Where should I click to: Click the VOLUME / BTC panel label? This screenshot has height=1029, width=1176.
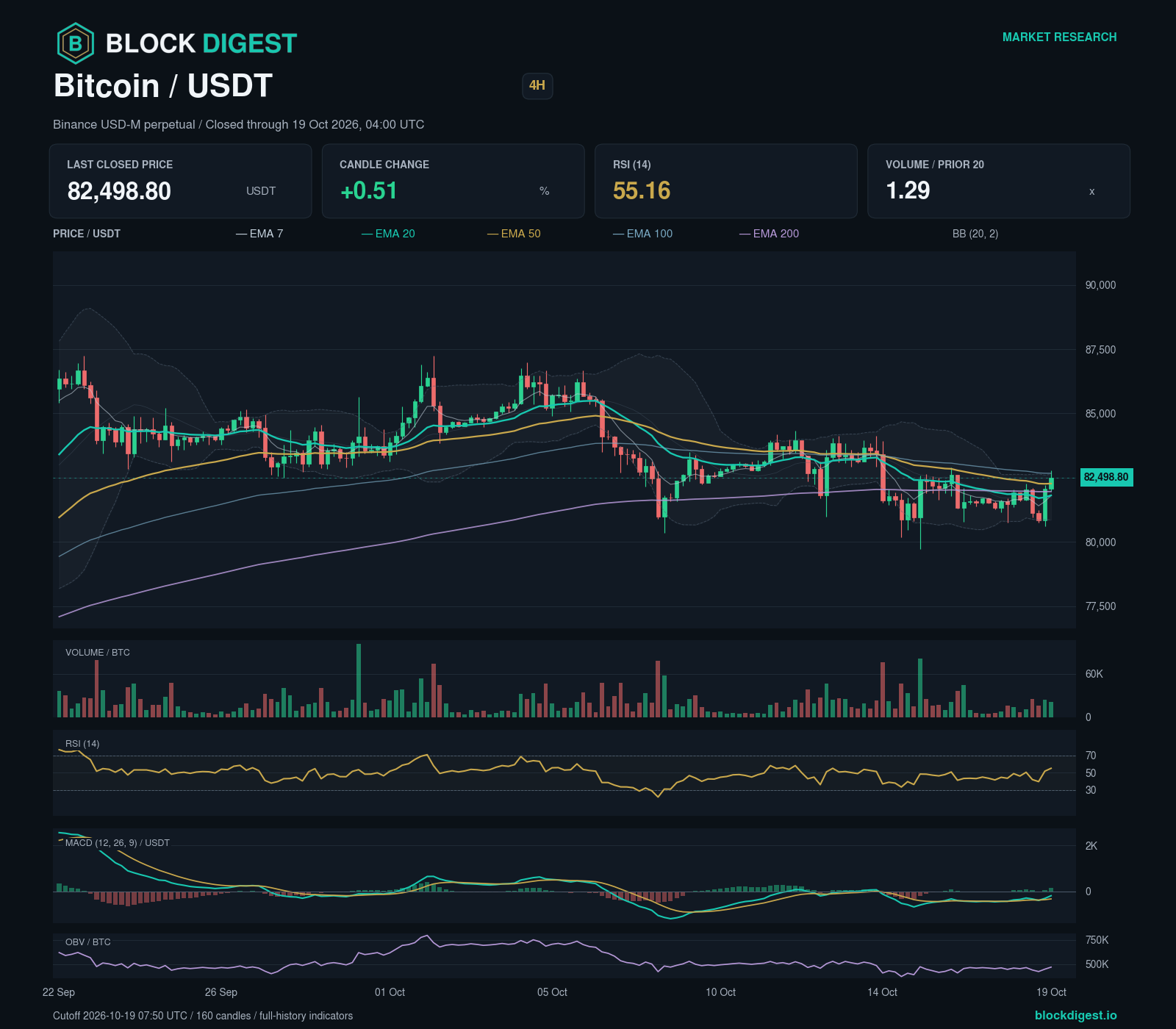[98, 653]
